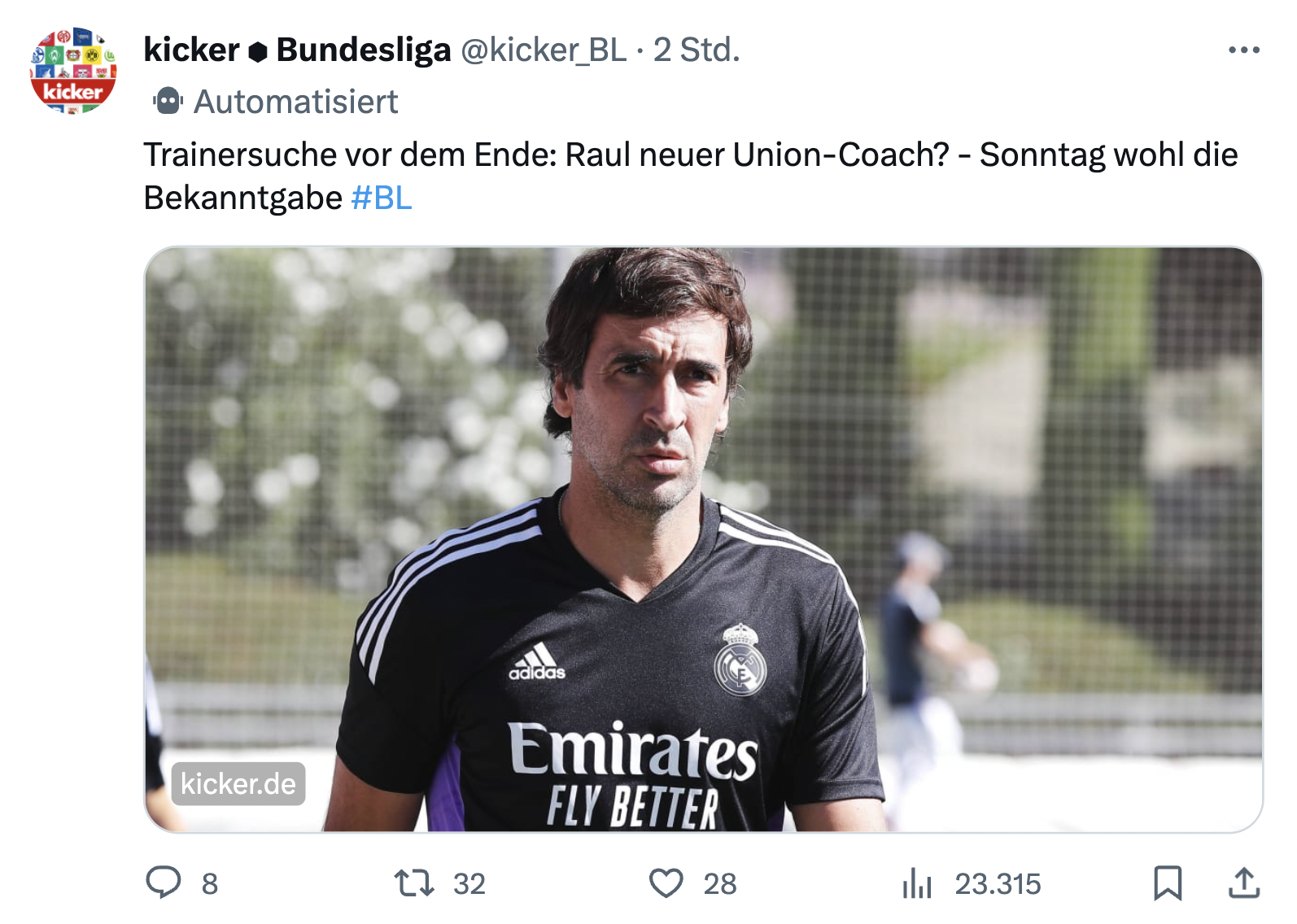Click the verified badge next to kicker
Screen dimensions: 1297x924
(x=258, y=51)
